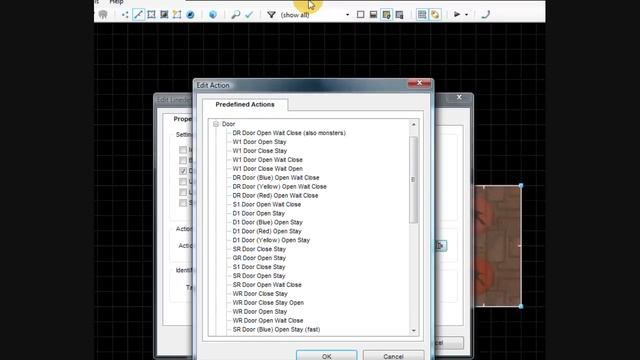
Task: Select 'W1 Door Open Wait Close'
Action: pyautogui.click(x=267, y=160)
